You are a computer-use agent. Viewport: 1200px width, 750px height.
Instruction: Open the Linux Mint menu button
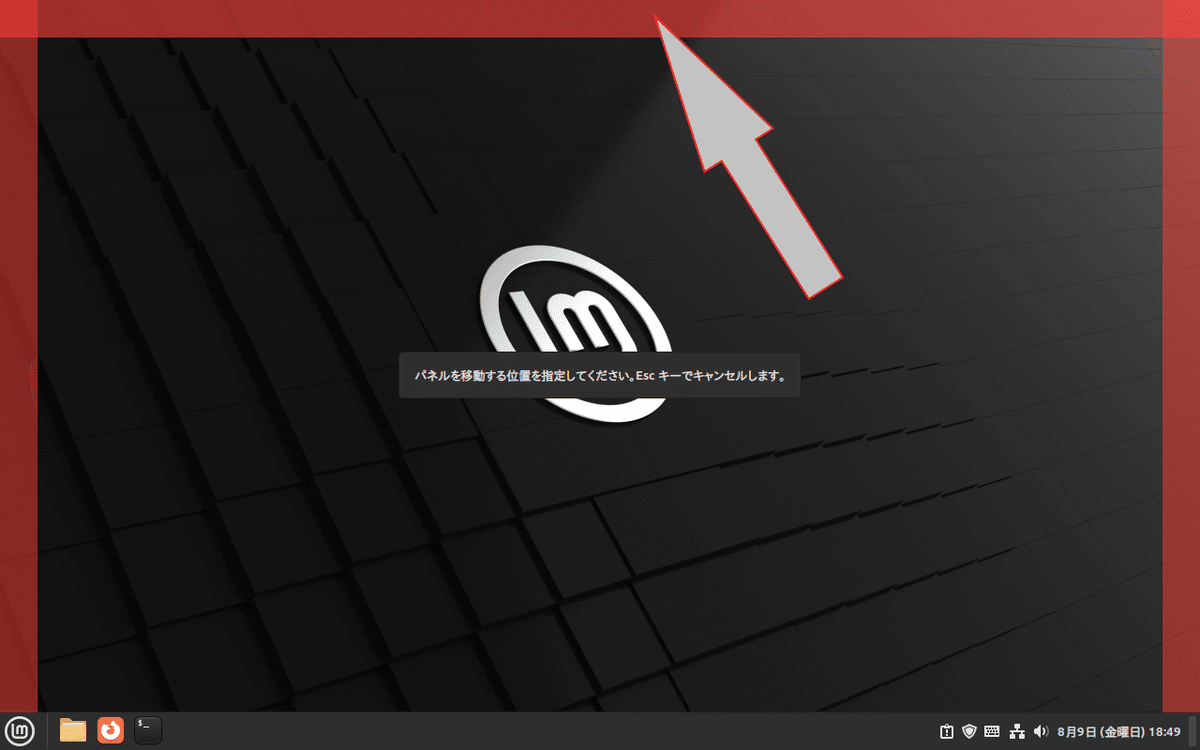coord(20,731)
